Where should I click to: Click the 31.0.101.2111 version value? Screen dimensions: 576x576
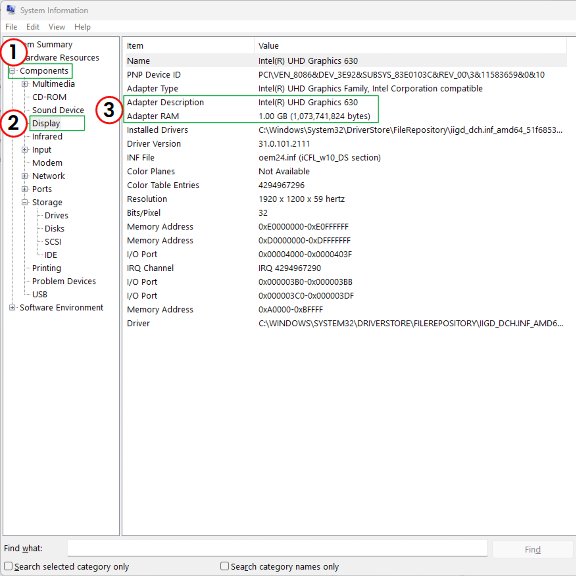[x=284, y=144]
